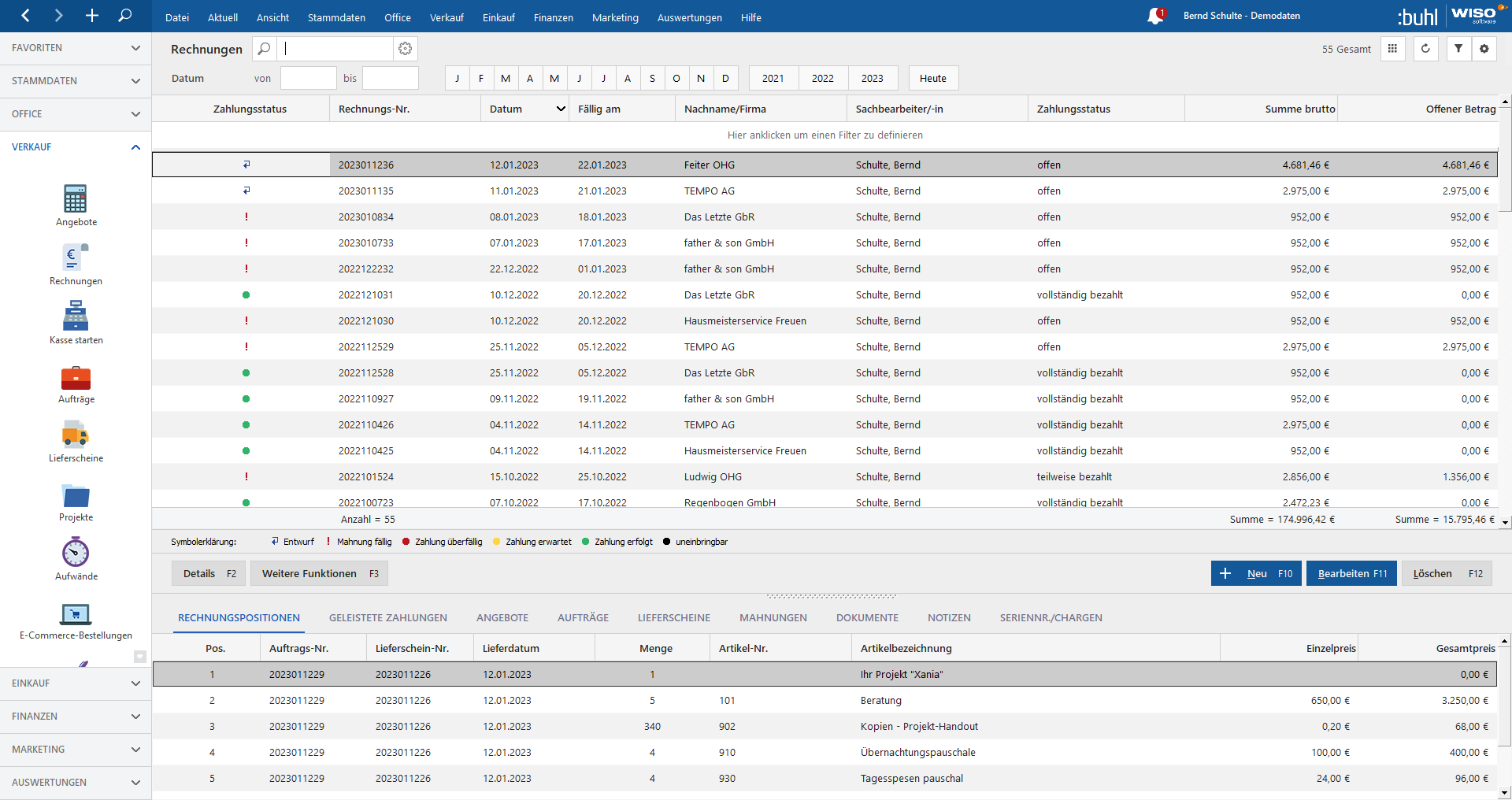Switch to the Geleistete Zahlungen tab

point(388,618)
